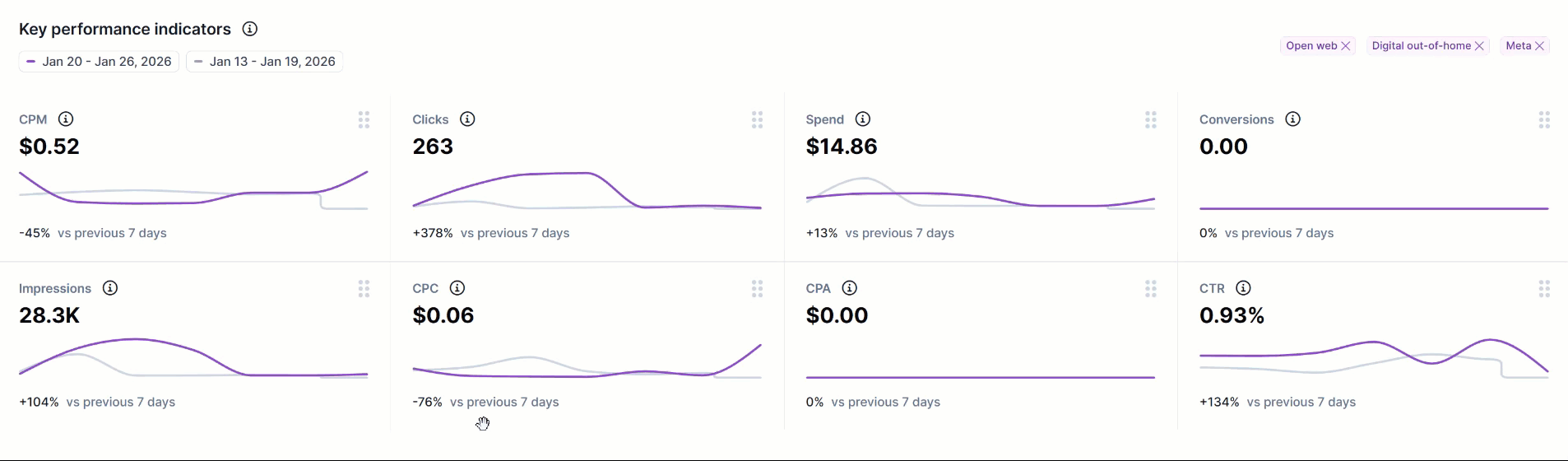This screenshot has height=461, width=1568.
Task: Toggle the Jan 13 - Jan 19, 2026 series
Action: [x=265, y=62]
